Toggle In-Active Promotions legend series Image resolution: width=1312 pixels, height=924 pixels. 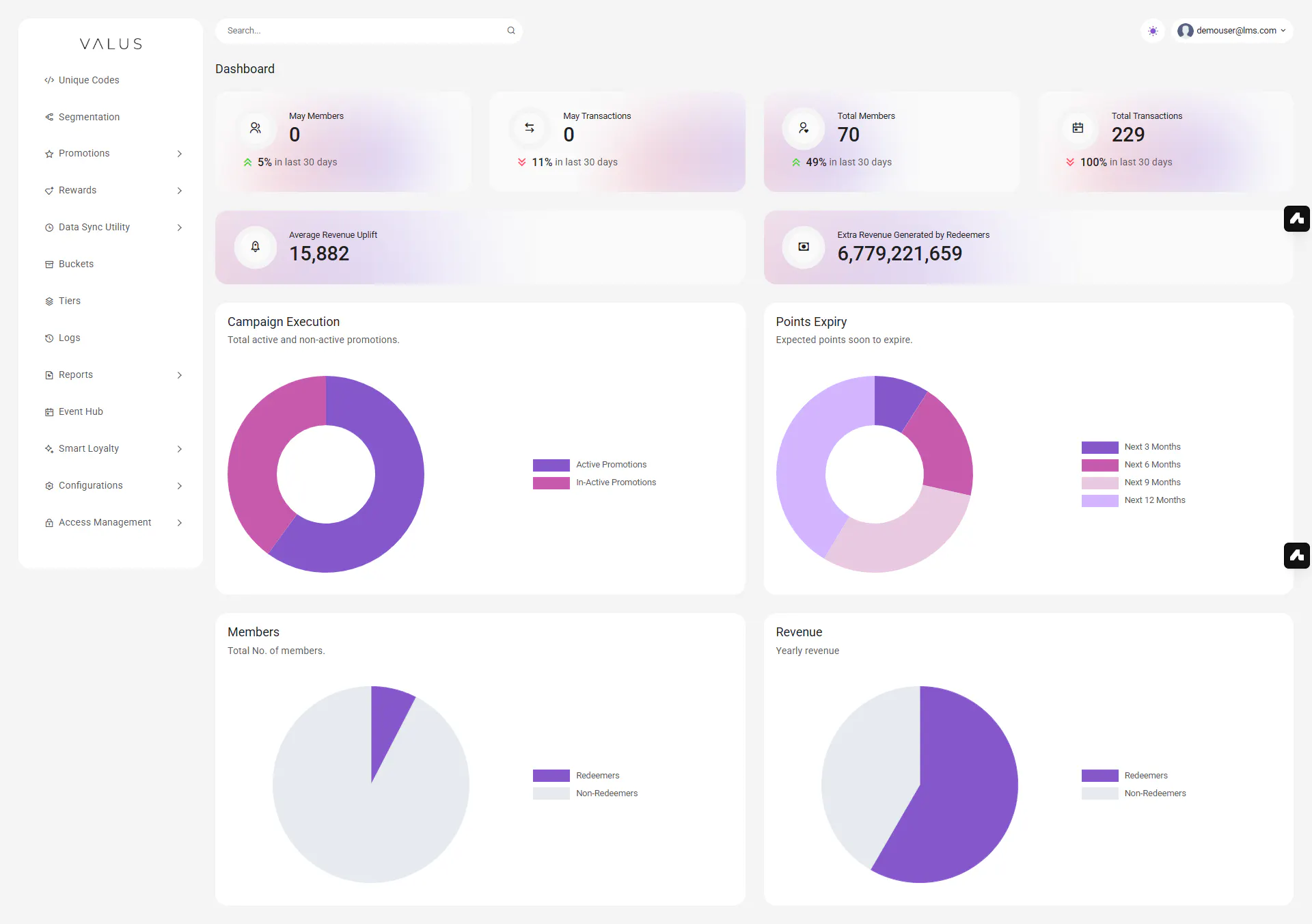[594, 483]
